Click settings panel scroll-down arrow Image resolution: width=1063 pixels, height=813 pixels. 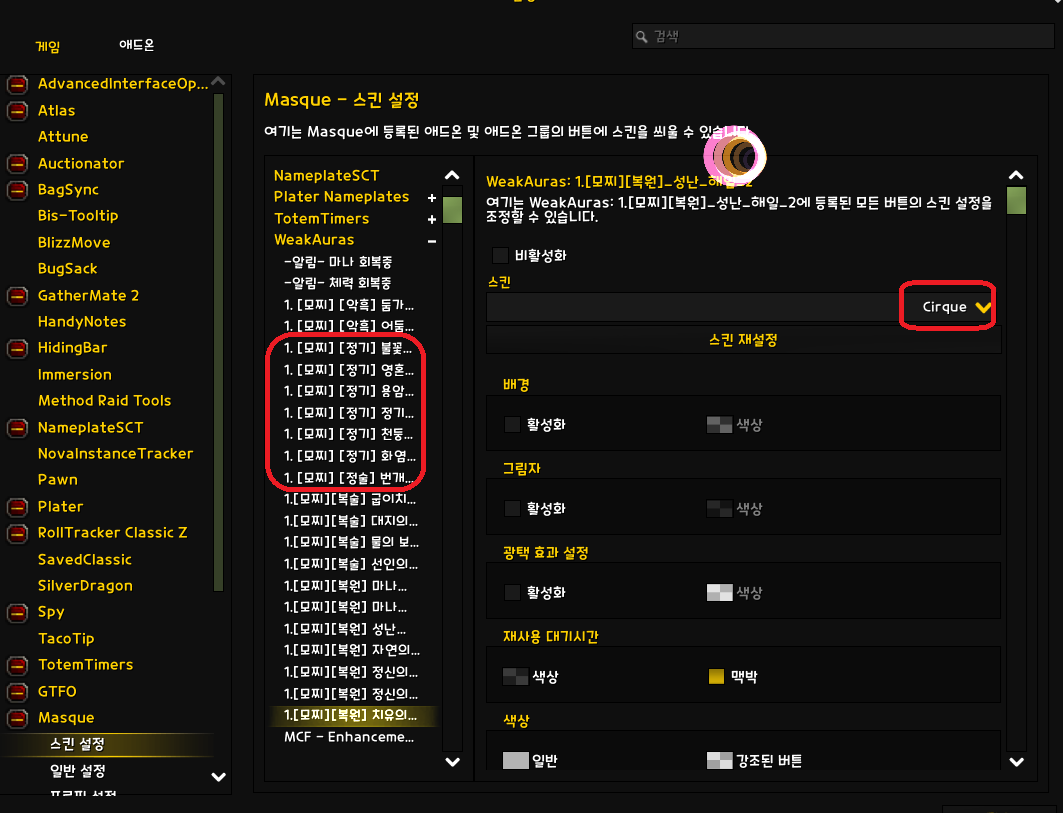(x=1016, y=761)
